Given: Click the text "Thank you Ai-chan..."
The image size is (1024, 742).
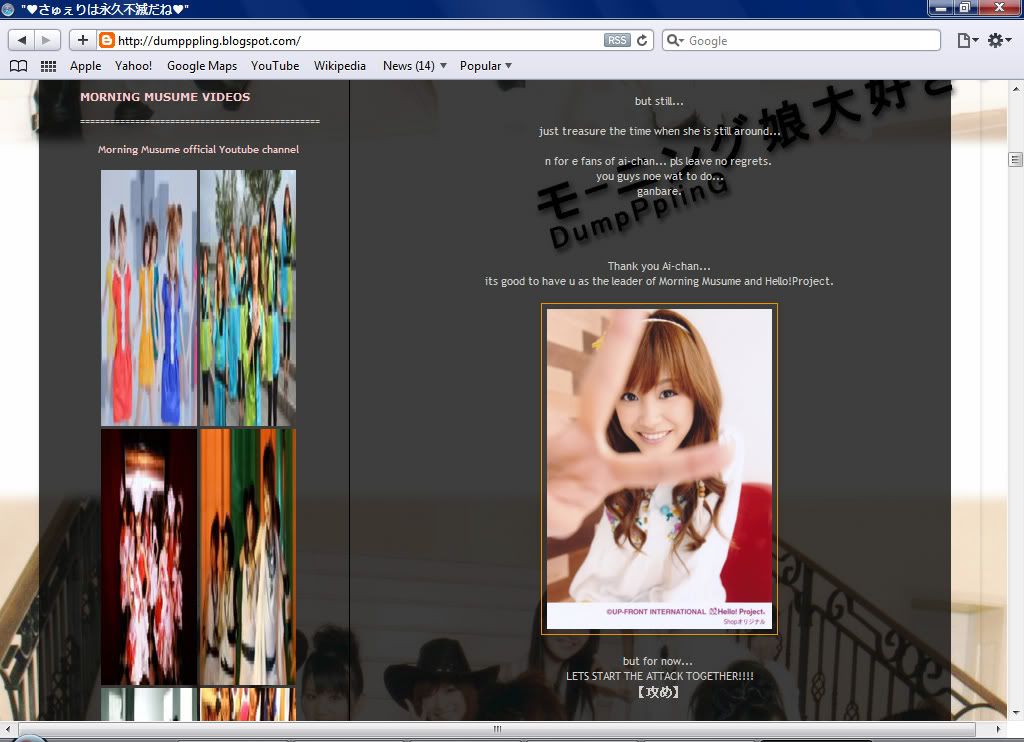Looking at the screenshot, I should tap(659, 266).
